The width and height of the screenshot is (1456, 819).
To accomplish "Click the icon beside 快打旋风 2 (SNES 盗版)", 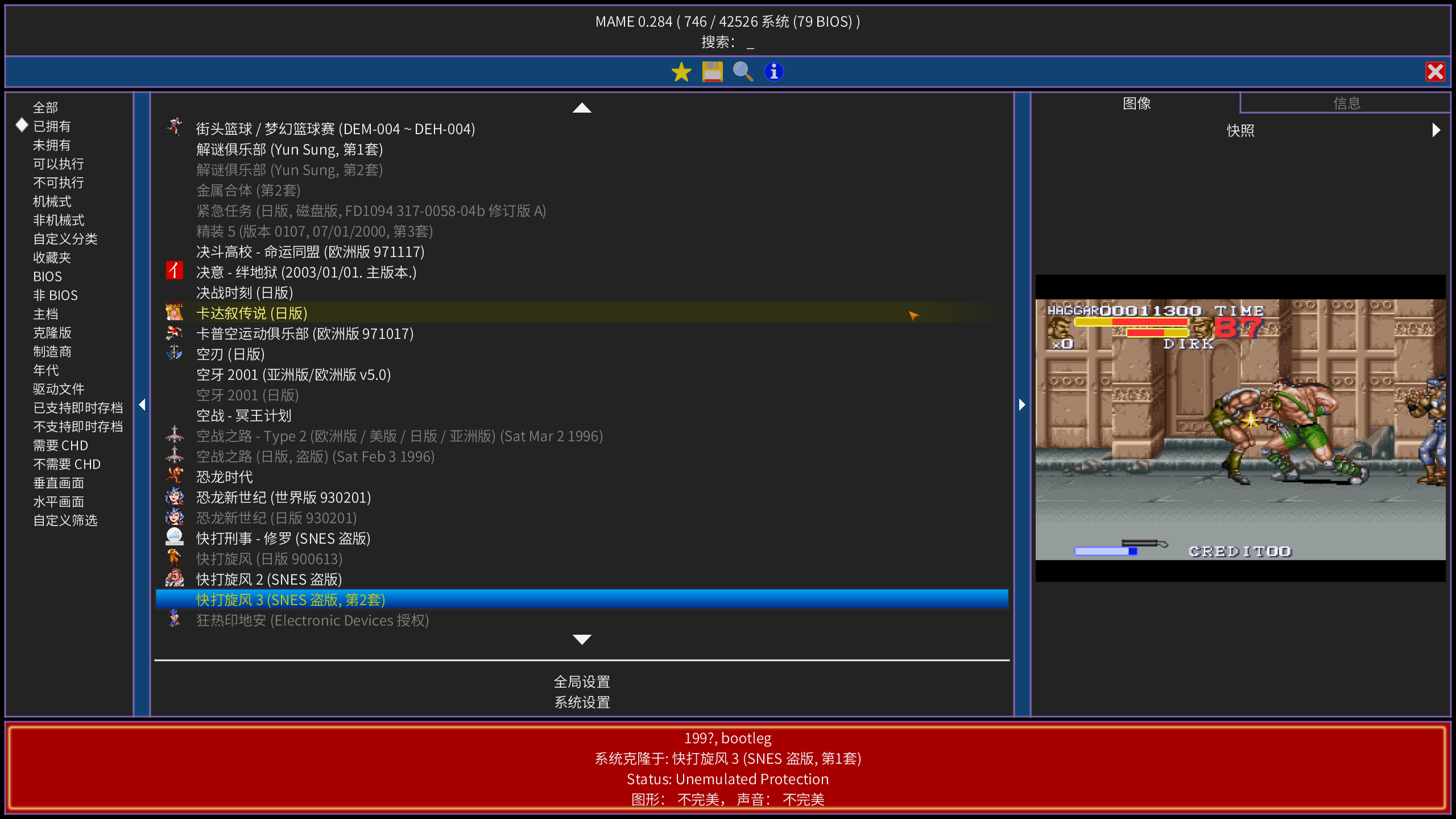I will [x=174, y=579].
